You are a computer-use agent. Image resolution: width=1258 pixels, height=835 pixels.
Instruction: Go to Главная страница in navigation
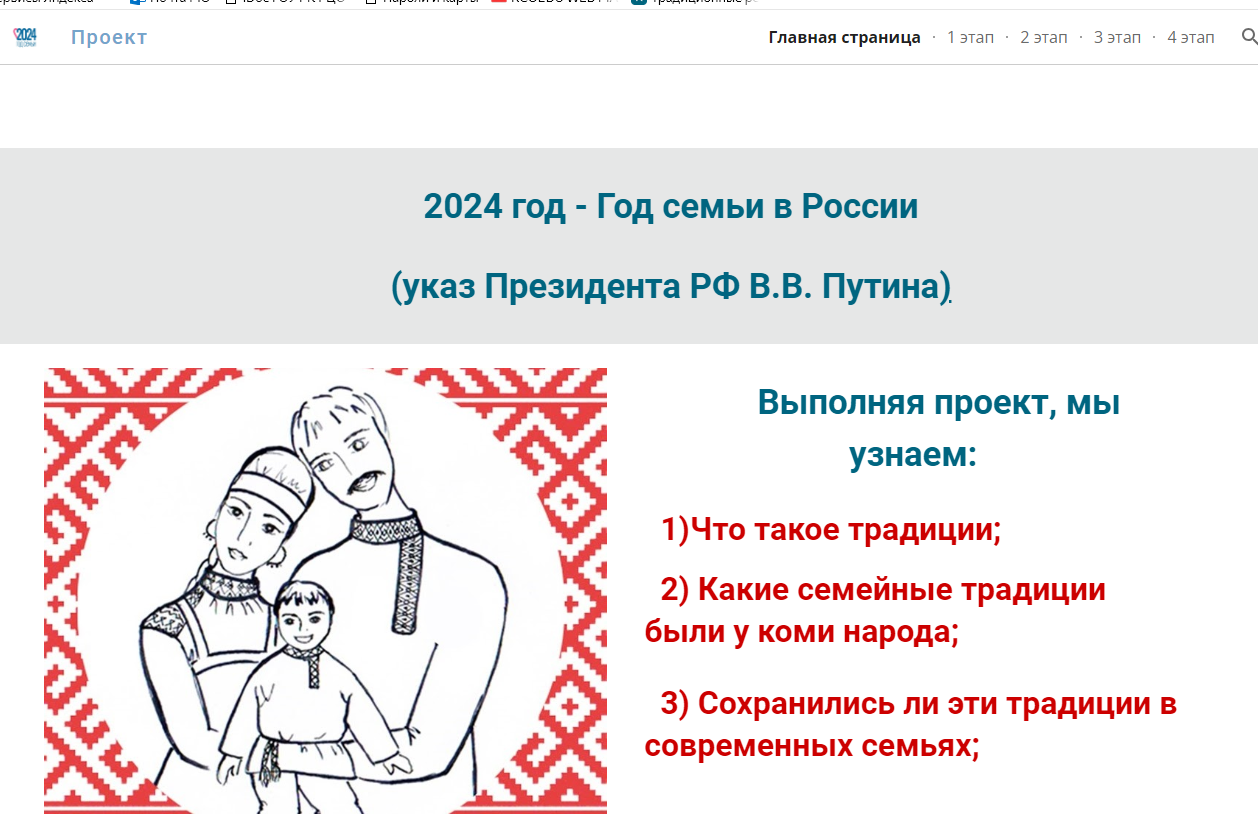coord(844,37)
